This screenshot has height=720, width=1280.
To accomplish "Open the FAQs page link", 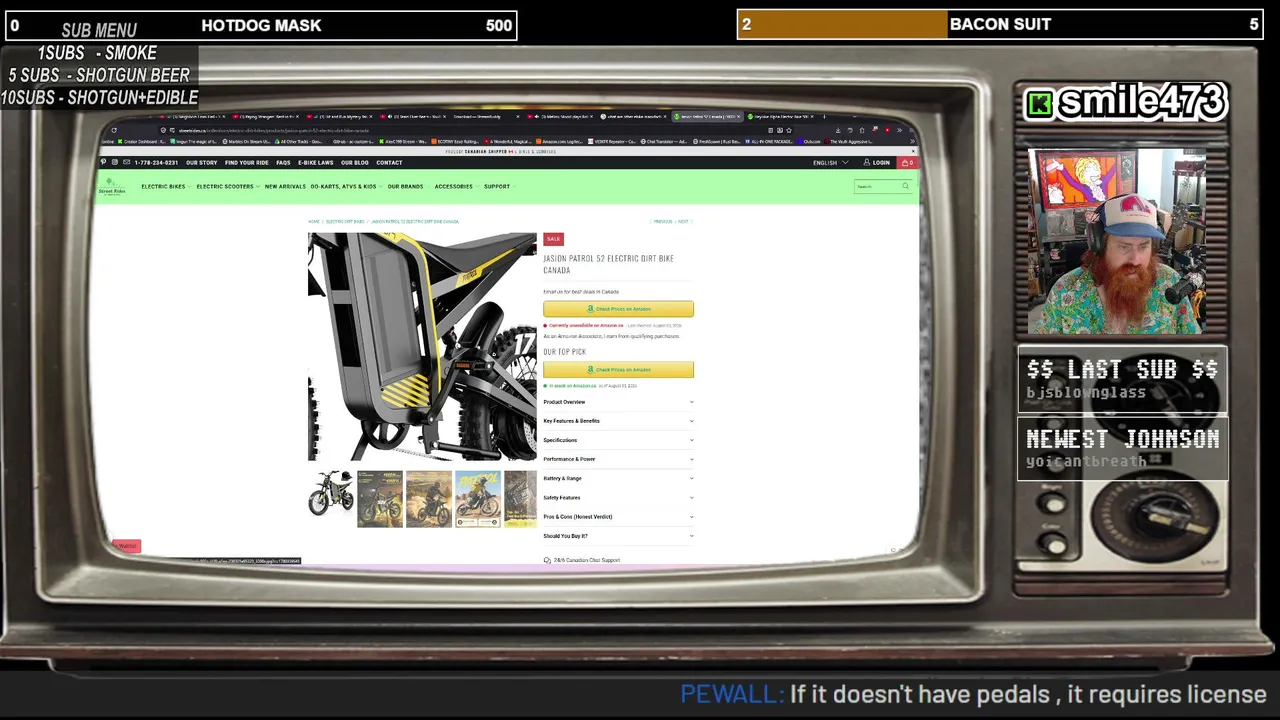I will click(x=283, y=163).
